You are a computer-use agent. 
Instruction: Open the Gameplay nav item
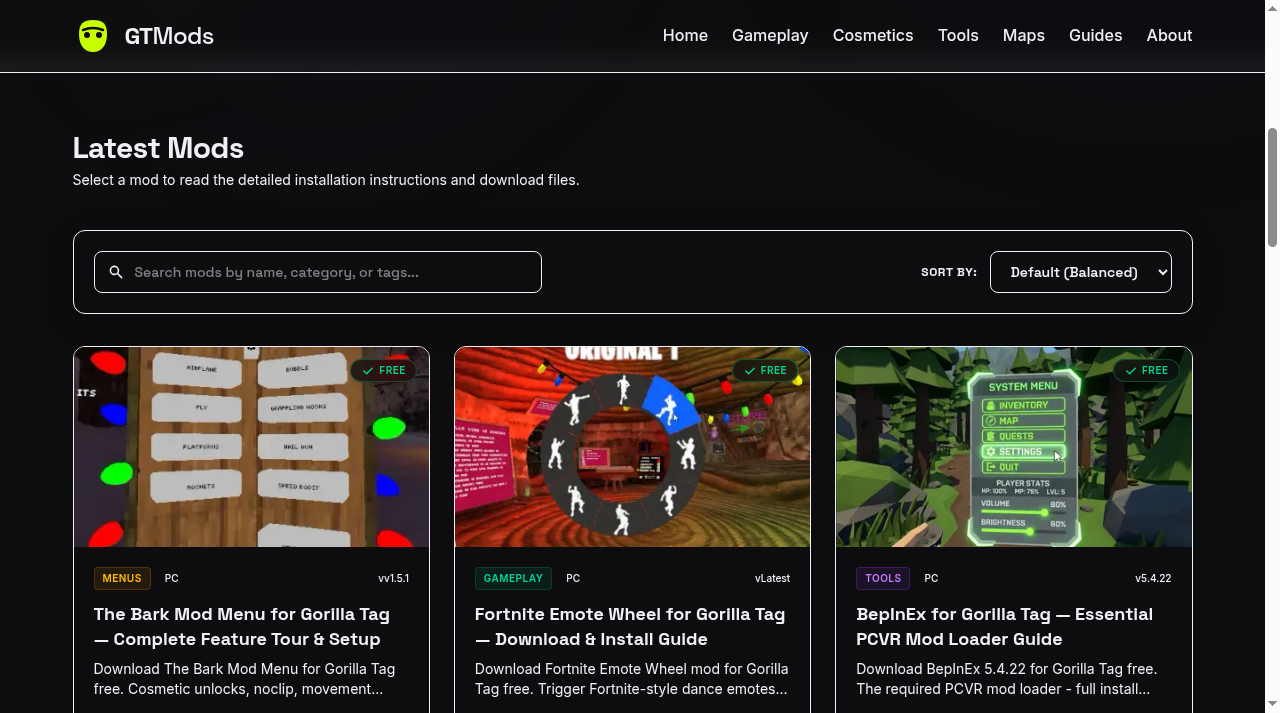pyautogui.click(x=770, y=35)
